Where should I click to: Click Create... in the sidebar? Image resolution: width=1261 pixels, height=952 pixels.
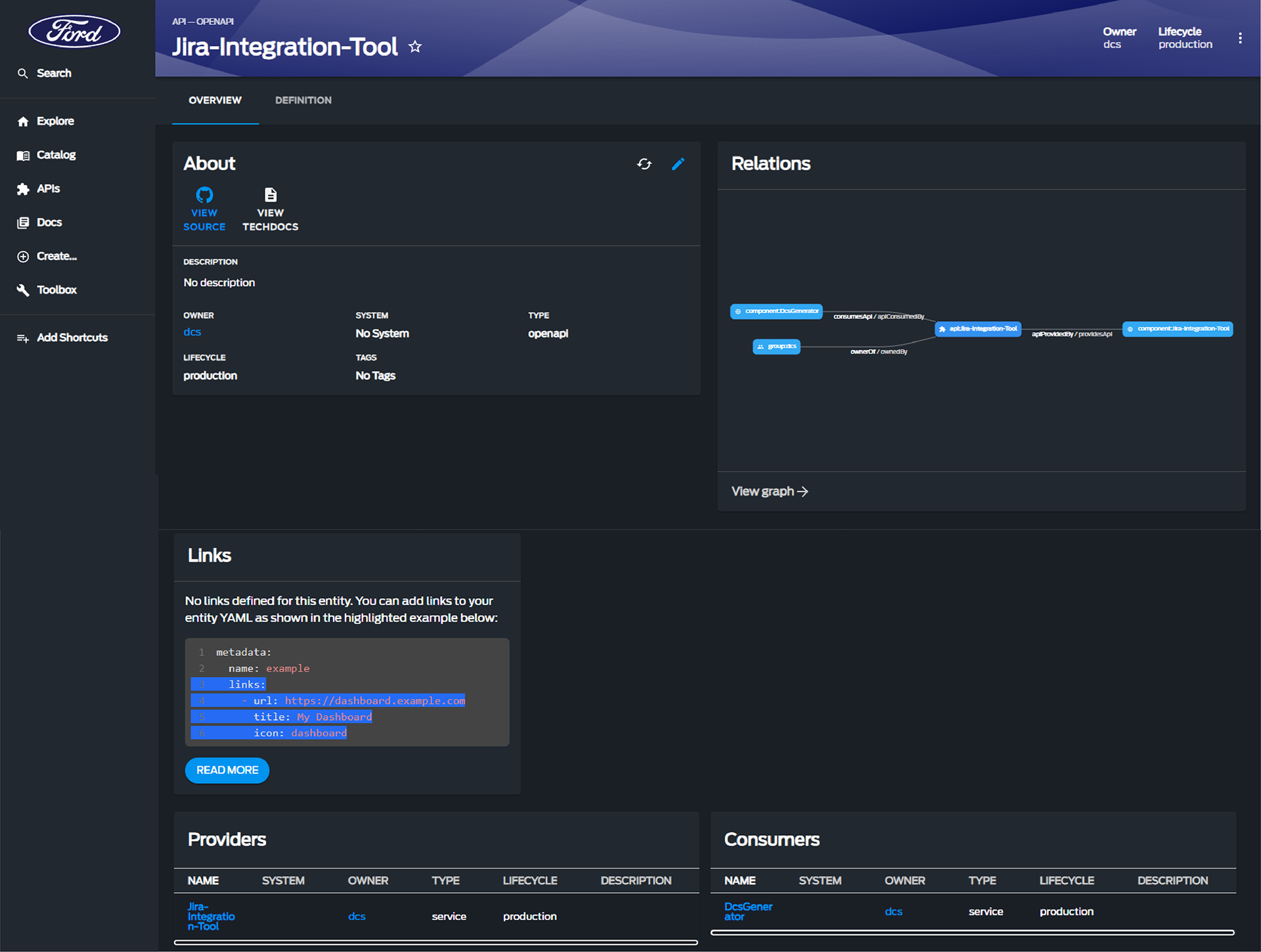coord(47,256)
